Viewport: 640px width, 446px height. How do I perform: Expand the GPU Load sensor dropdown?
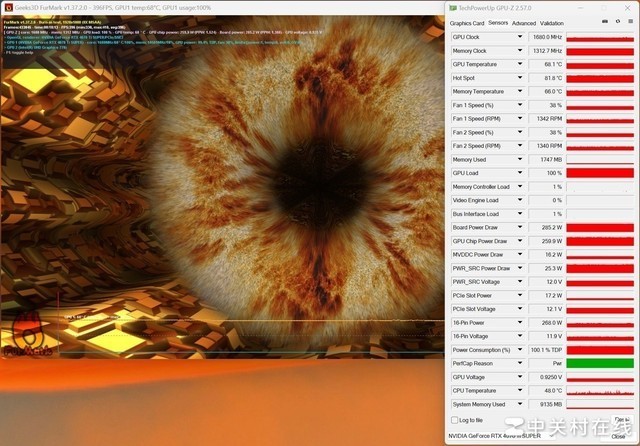coord(519,173)
